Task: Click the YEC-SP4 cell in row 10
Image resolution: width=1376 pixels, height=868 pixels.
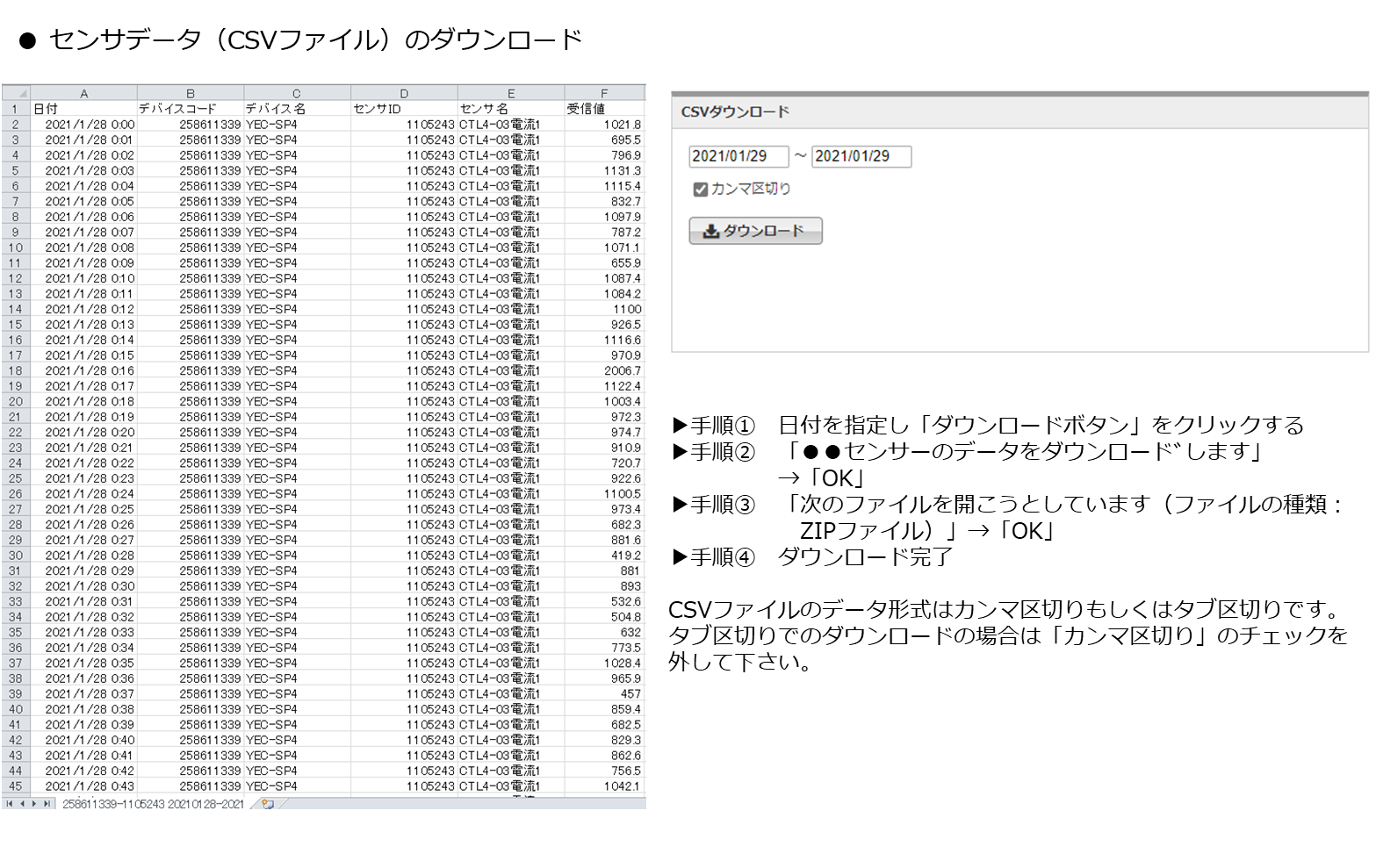Action: [x=297, y=247]
